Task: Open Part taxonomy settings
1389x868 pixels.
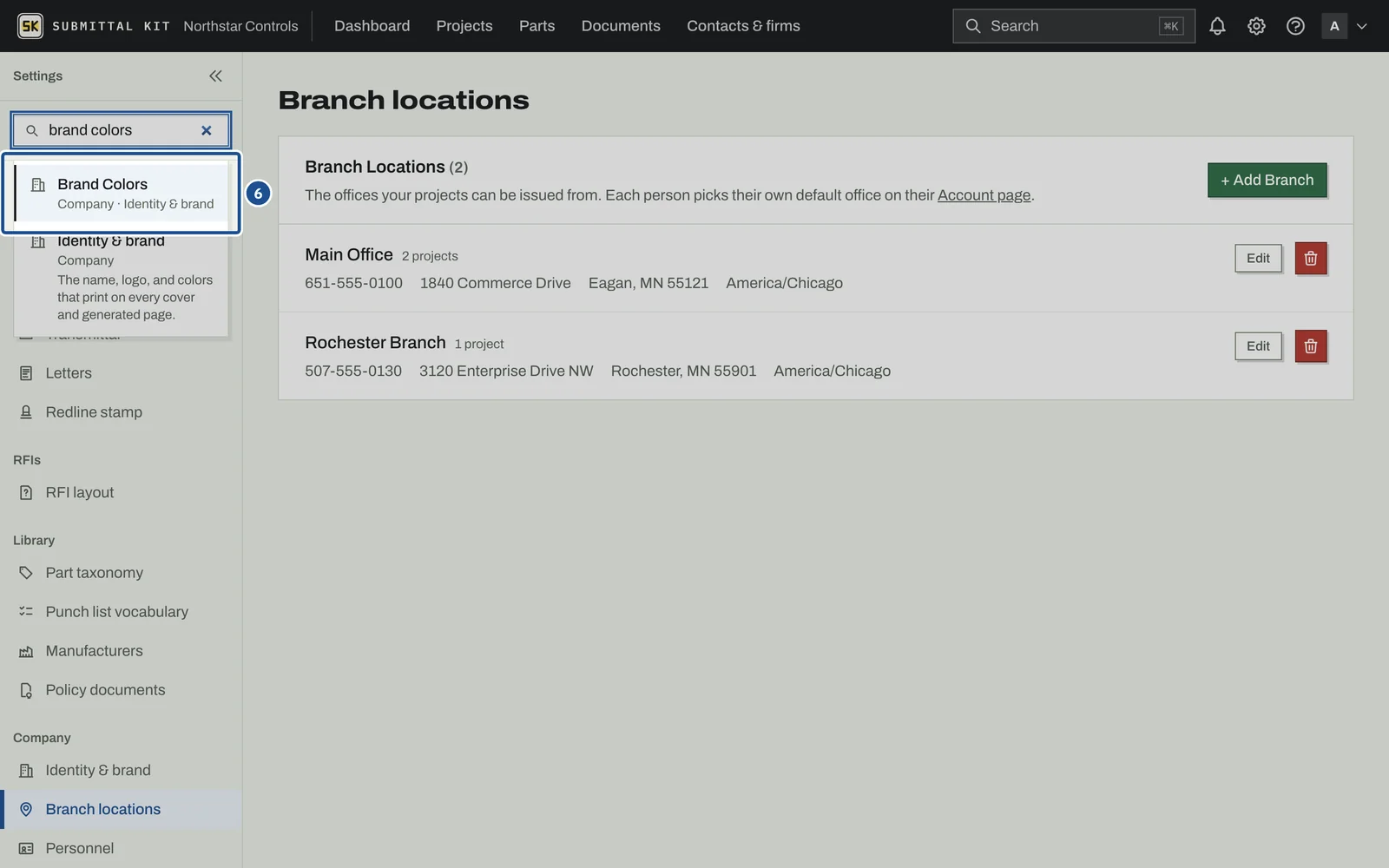Action: tap(121, 573)
